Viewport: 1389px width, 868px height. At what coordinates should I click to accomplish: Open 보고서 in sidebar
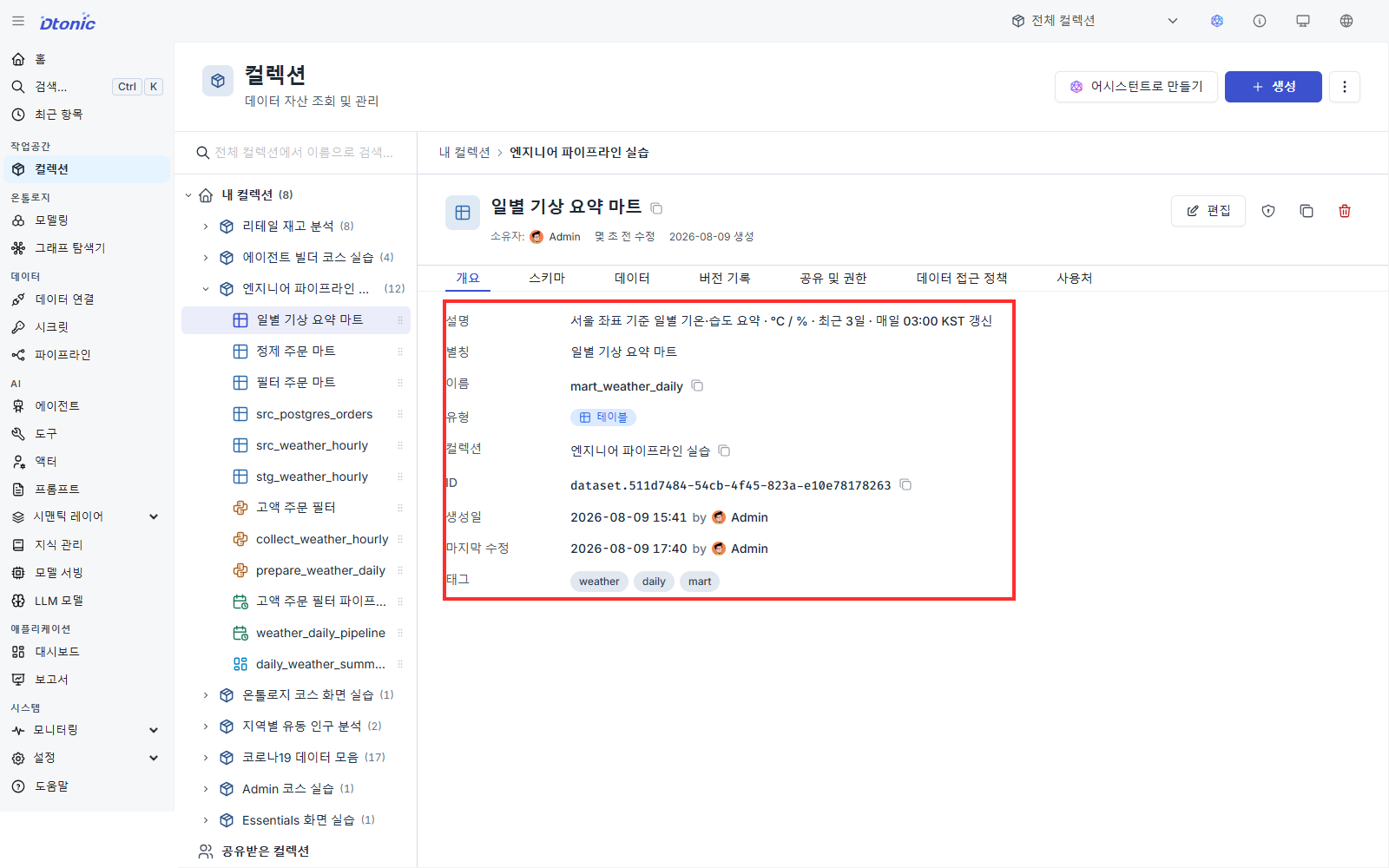click(87, 680)
